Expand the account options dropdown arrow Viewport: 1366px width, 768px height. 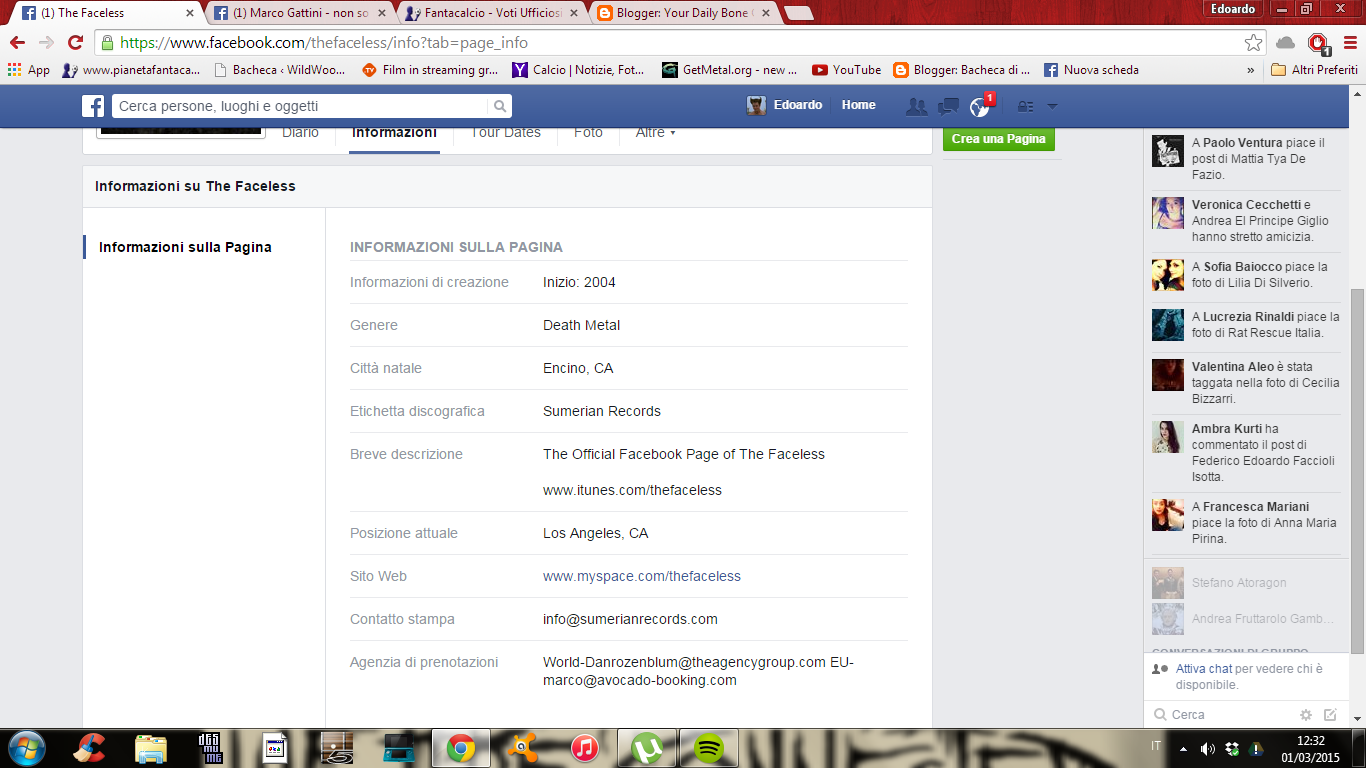[1051, 106]
